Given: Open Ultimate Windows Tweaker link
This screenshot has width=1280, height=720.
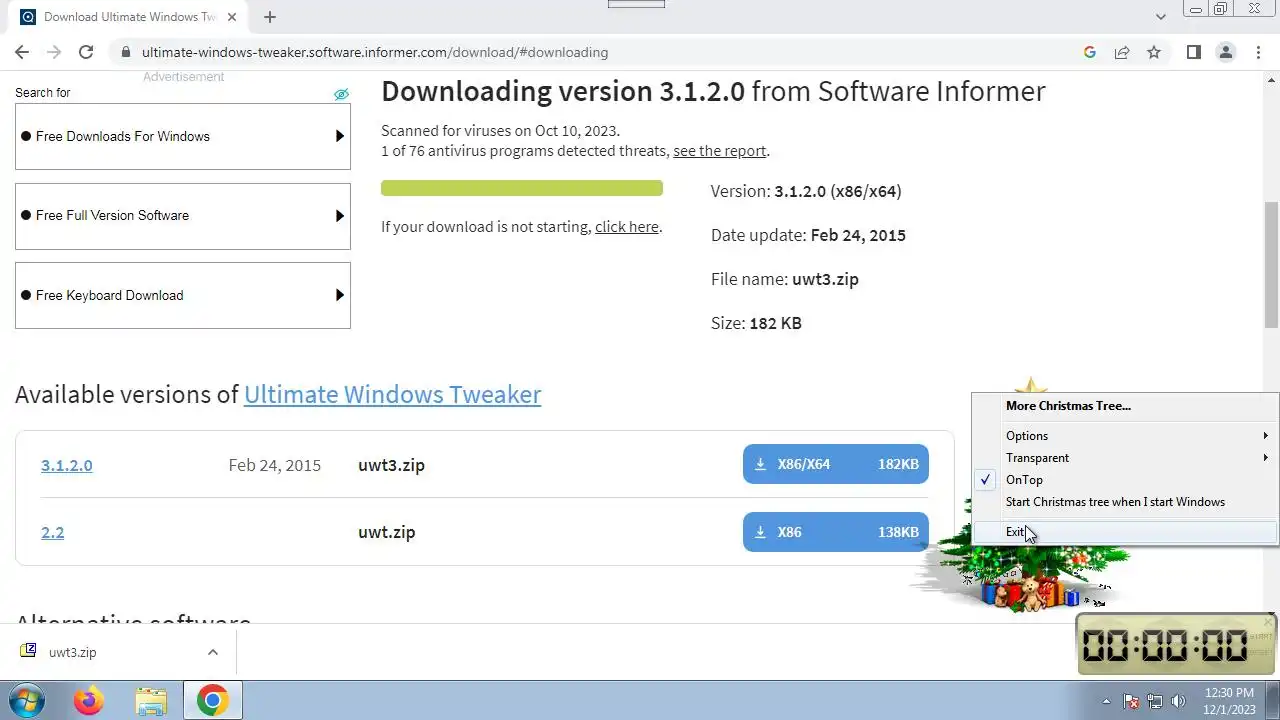Looking at the screenshot, I should click(x=392, y=394).
